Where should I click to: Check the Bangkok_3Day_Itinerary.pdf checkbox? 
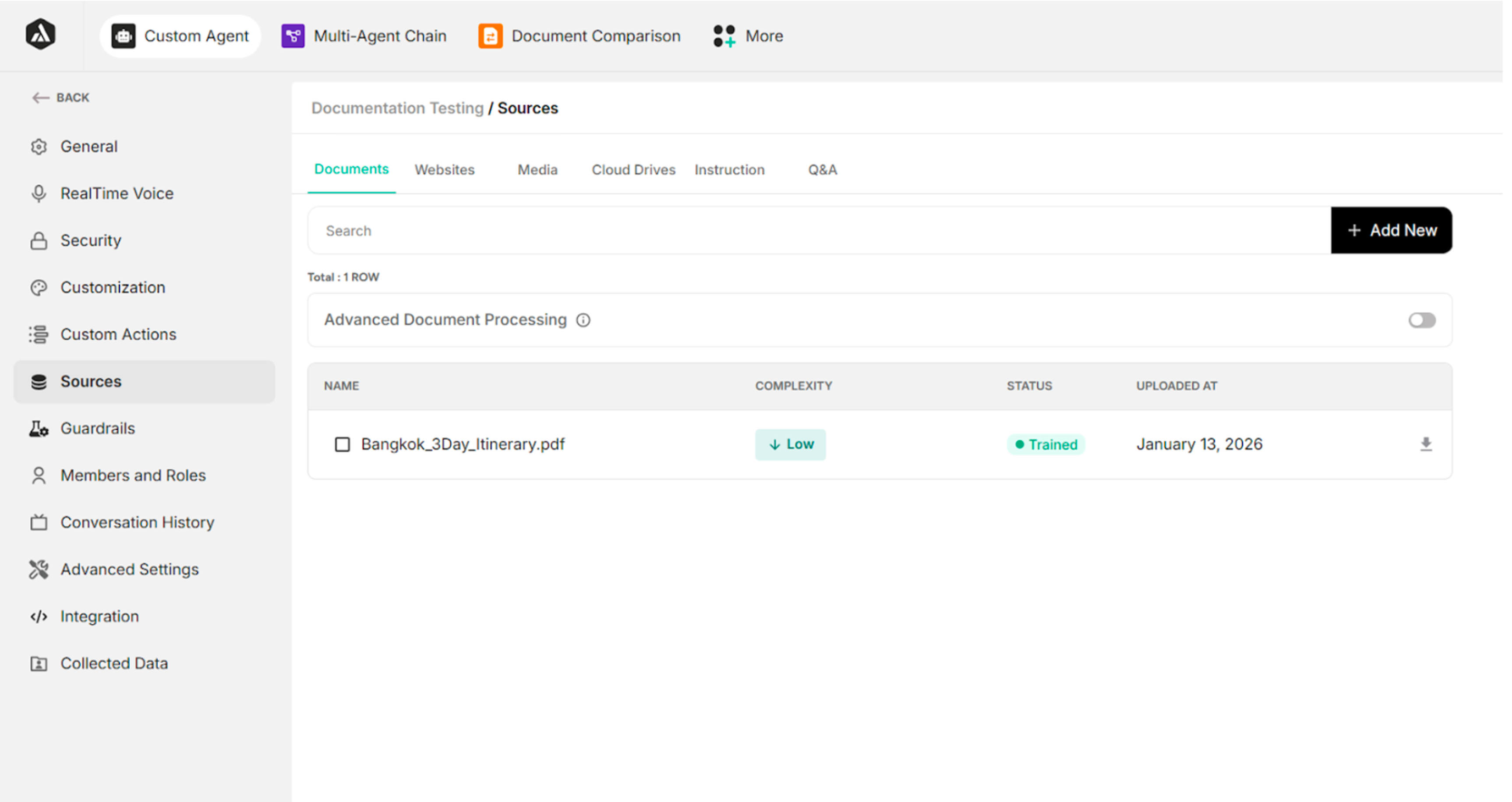[x=342, y=444]
